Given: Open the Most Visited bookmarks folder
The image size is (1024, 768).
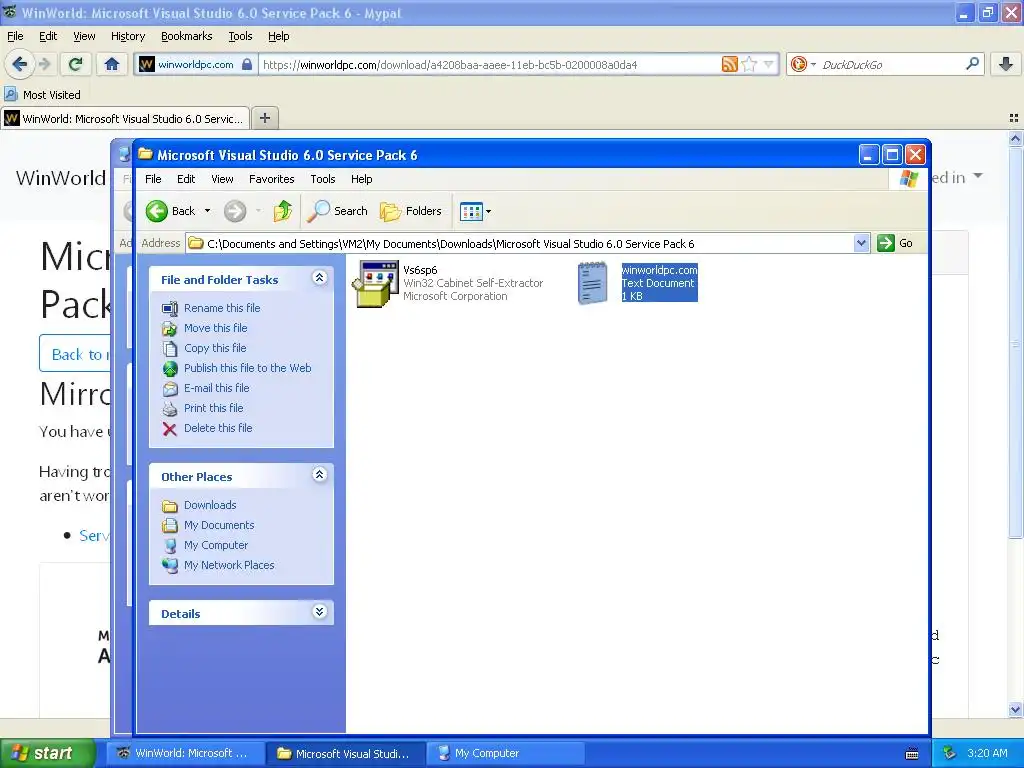Looking at the screenshot, I should [x=42, y=95].
